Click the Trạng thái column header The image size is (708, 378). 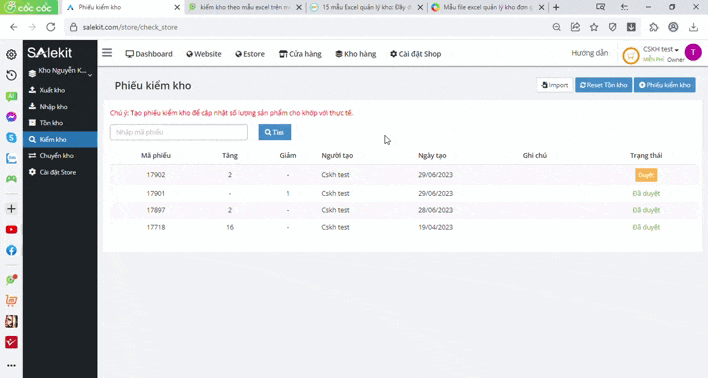[646, 155]
